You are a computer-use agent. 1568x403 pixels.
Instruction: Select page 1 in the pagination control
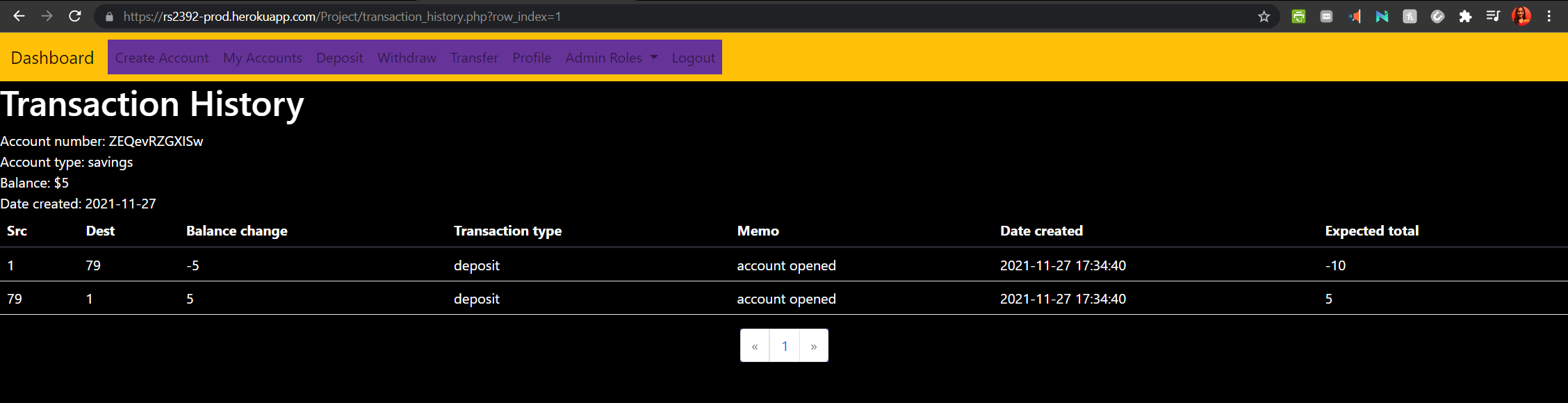click(784, 345)
